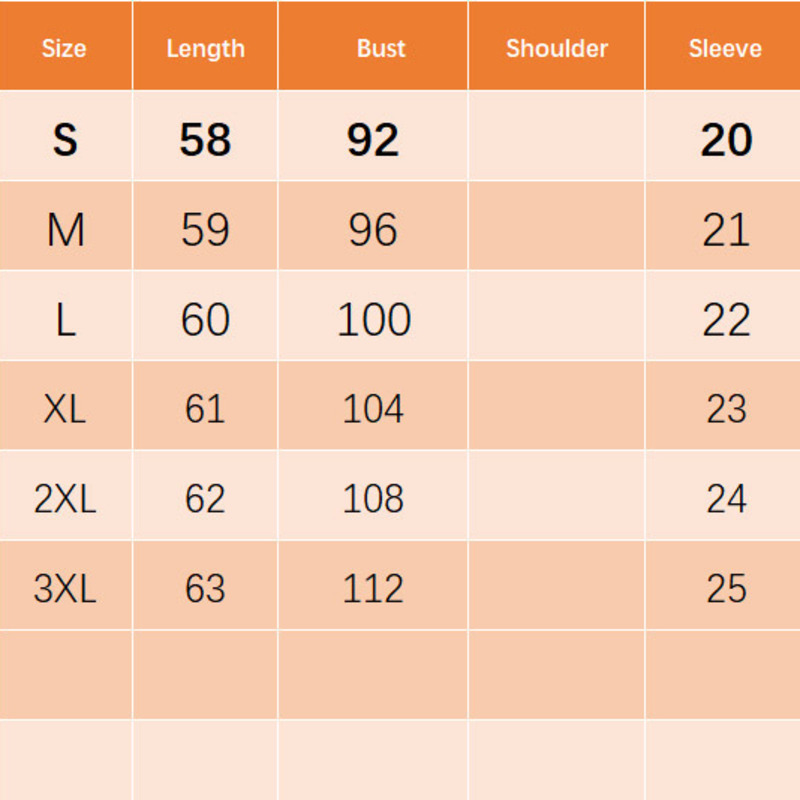Screen dimensions: 800x800
Task: Select the 3XL size label
Action: (x=65, y=589)
